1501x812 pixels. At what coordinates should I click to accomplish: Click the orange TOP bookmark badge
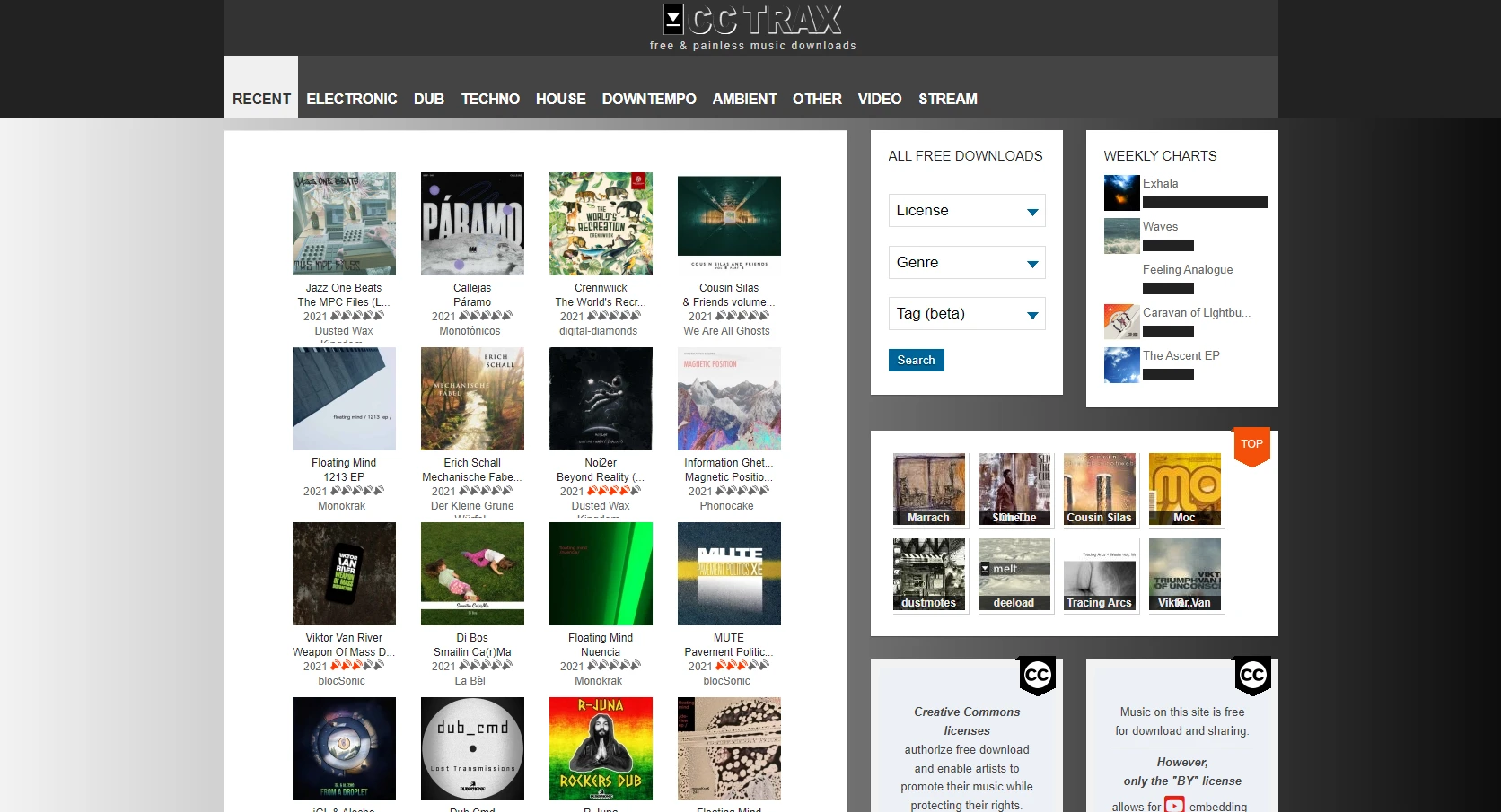coord(1251,446)
